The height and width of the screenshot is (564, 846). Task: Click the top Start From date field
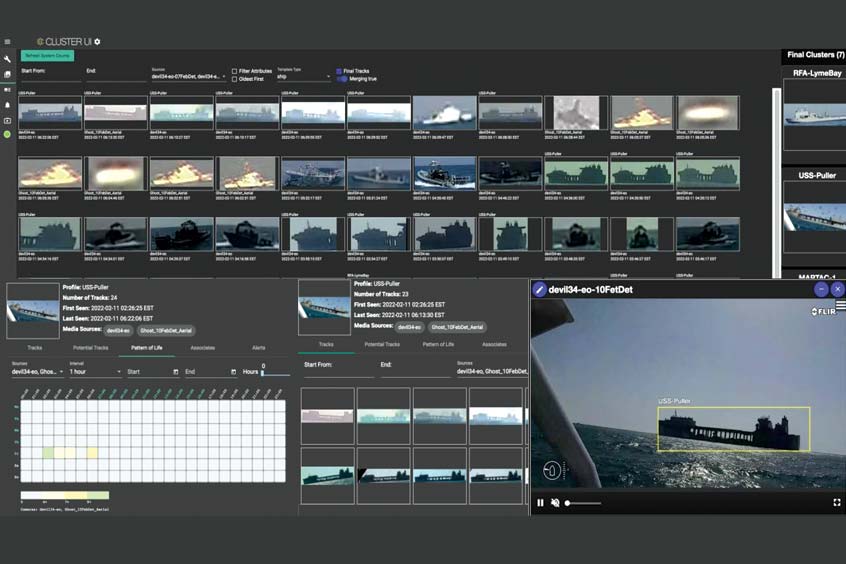coord(50,76)
